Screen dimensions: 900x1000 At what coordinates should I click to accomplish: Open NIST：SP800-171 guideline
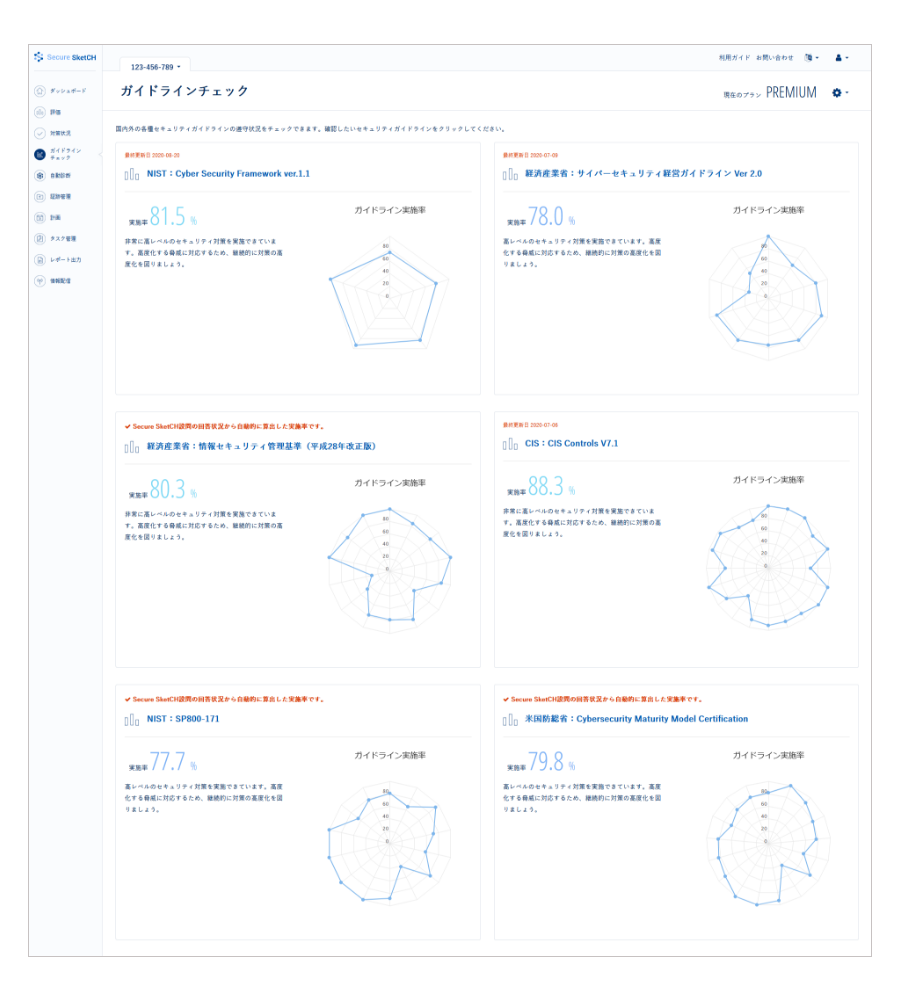(x=183, y=719)
